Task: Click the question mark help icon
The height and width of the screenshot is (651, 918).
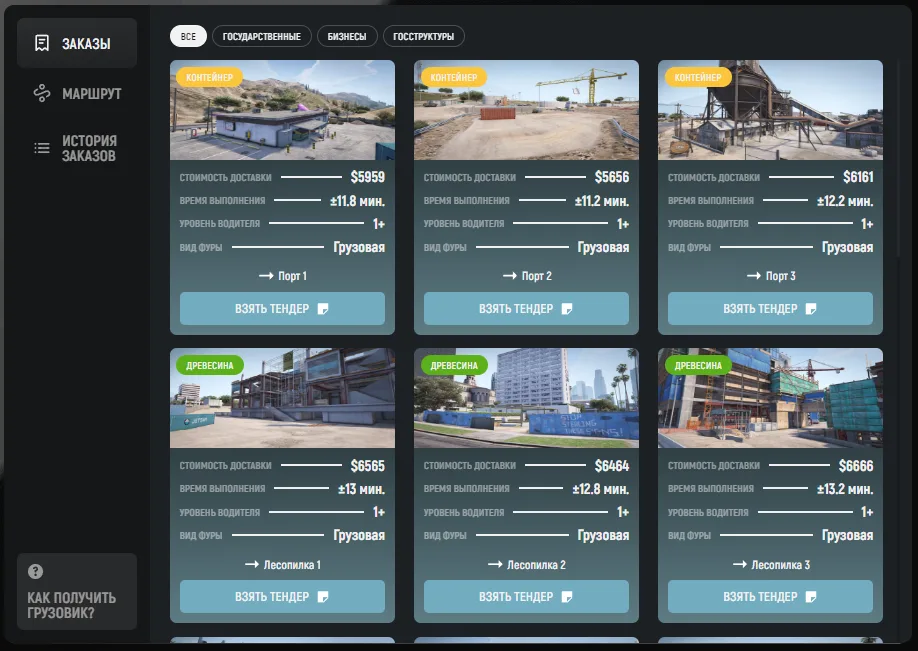Action: click(35, 571)
